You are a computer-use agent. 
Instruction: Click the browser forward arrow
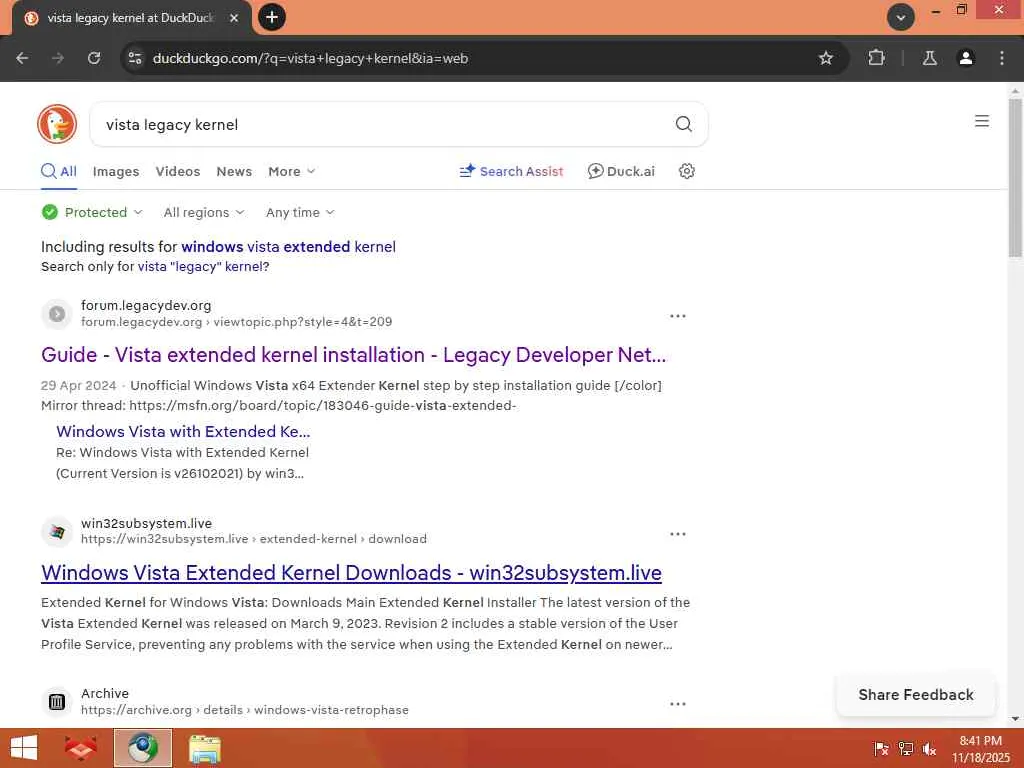[x=58, y=58]
